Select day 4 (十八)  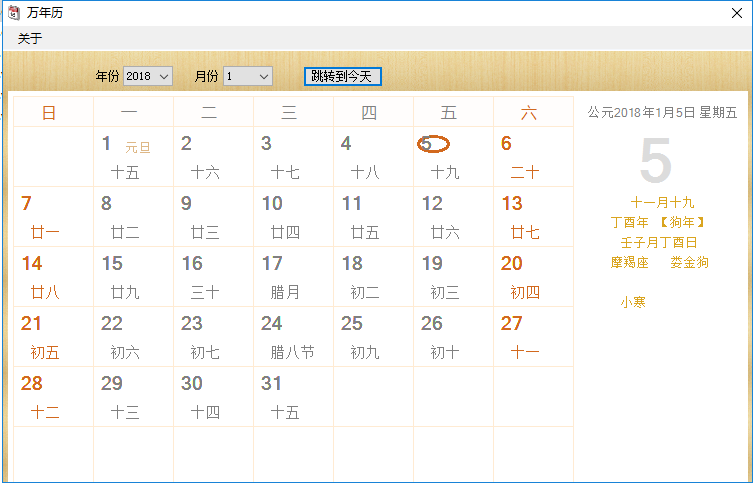[373, 157]
